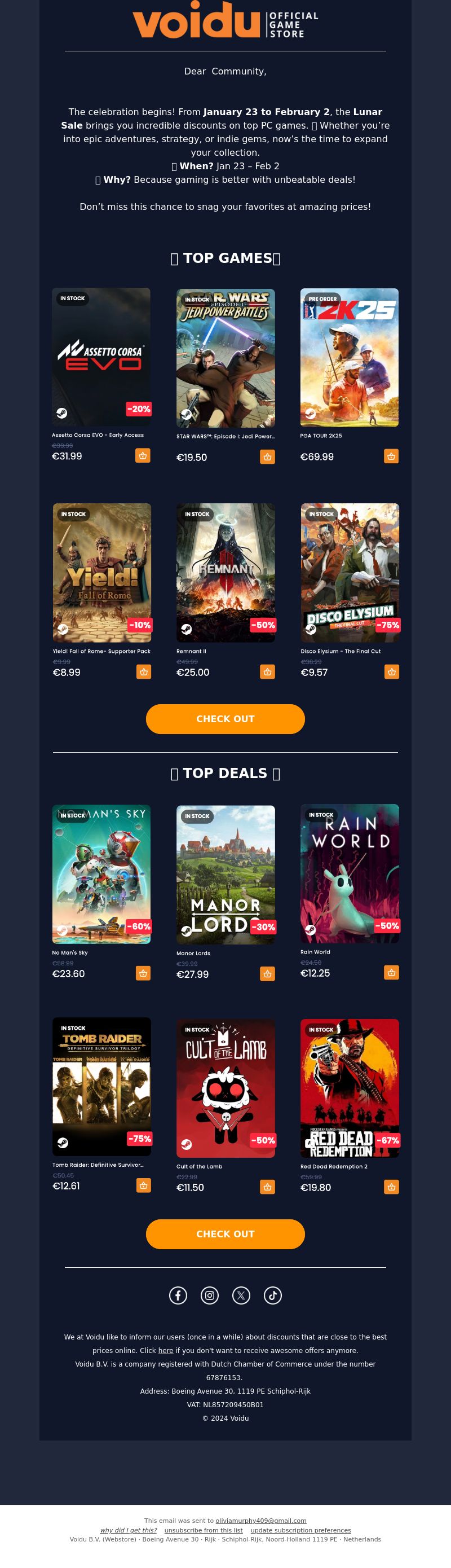Screen dimensions: 451x1568
Task: Open the Voidu TikTok icon
Action: (273, 1295)
